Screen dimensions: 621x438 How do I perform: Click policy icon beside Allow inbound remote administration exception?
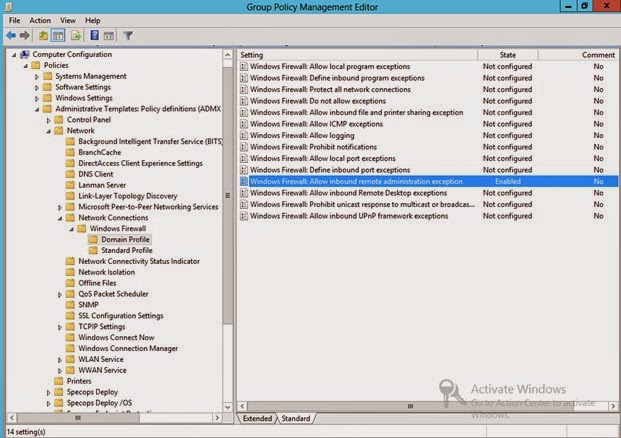coord(244,181)
